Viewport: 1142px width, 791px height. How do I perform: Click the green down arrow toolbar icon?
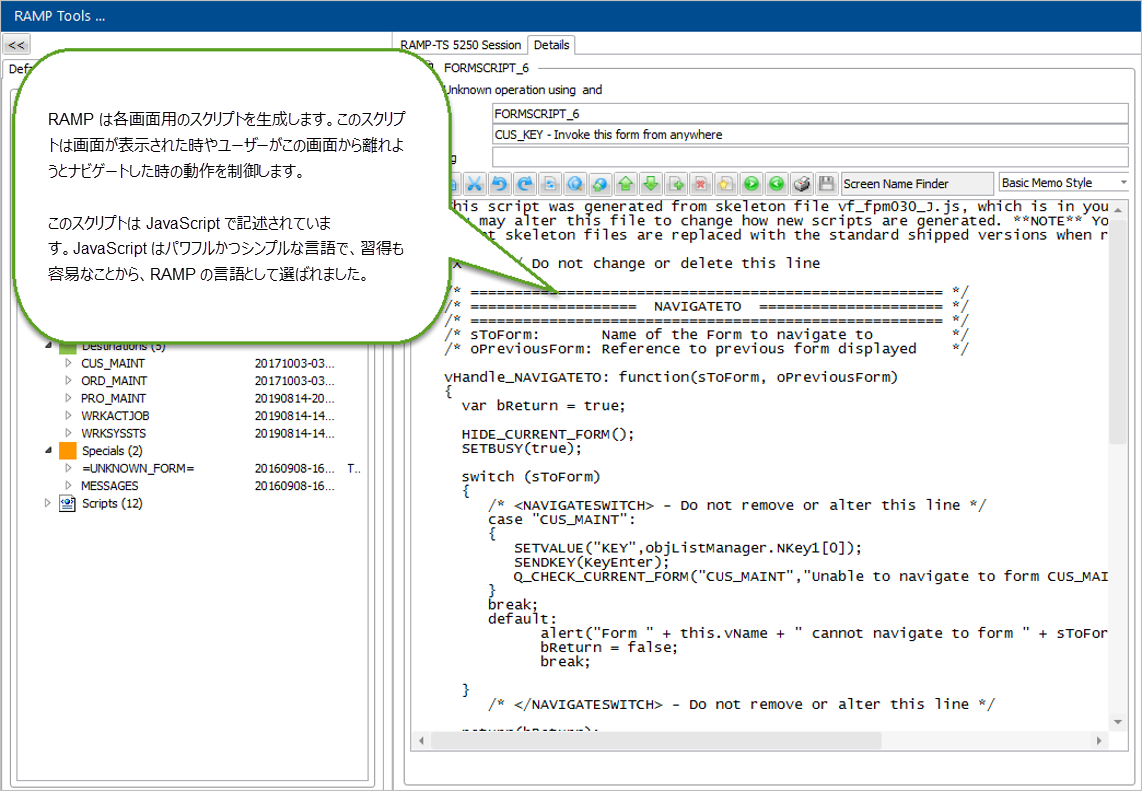click(x=650, y=184)
